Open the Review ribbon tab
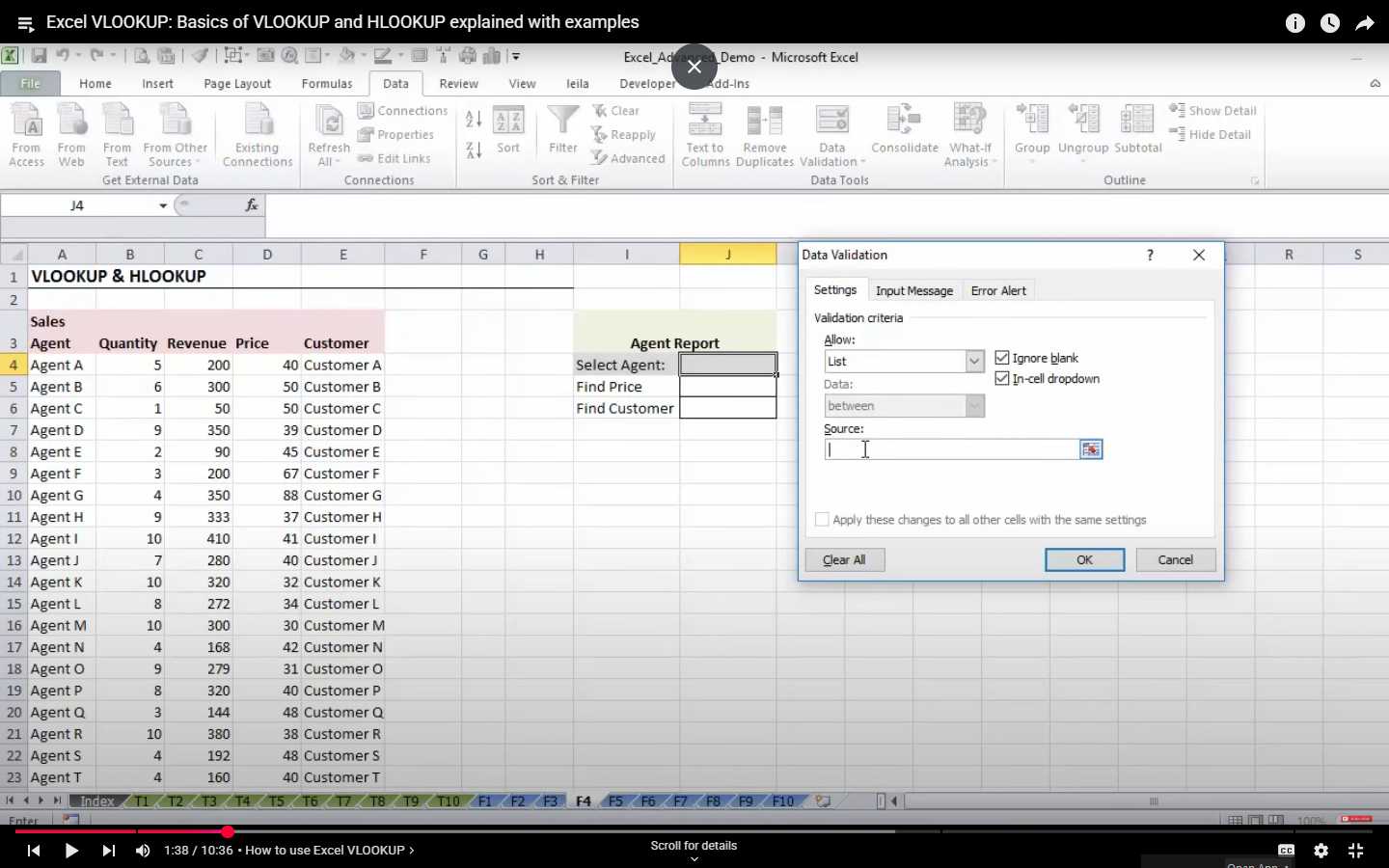 tap(459, 84)
